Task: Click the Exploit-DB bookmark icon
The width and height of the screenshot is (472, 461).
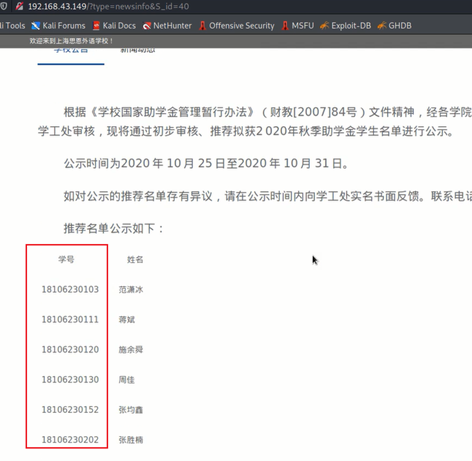Action: tap(324, 26)
